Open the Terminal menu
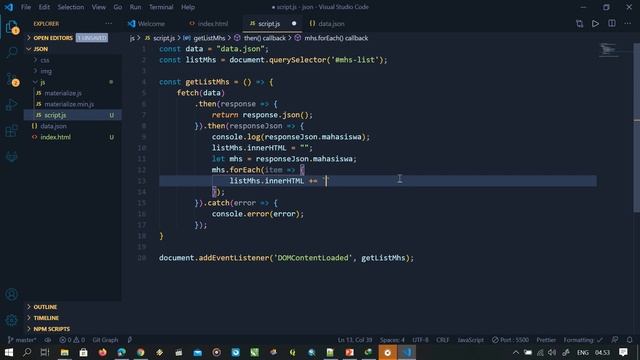The image size is (640, 360). (161, 7)
